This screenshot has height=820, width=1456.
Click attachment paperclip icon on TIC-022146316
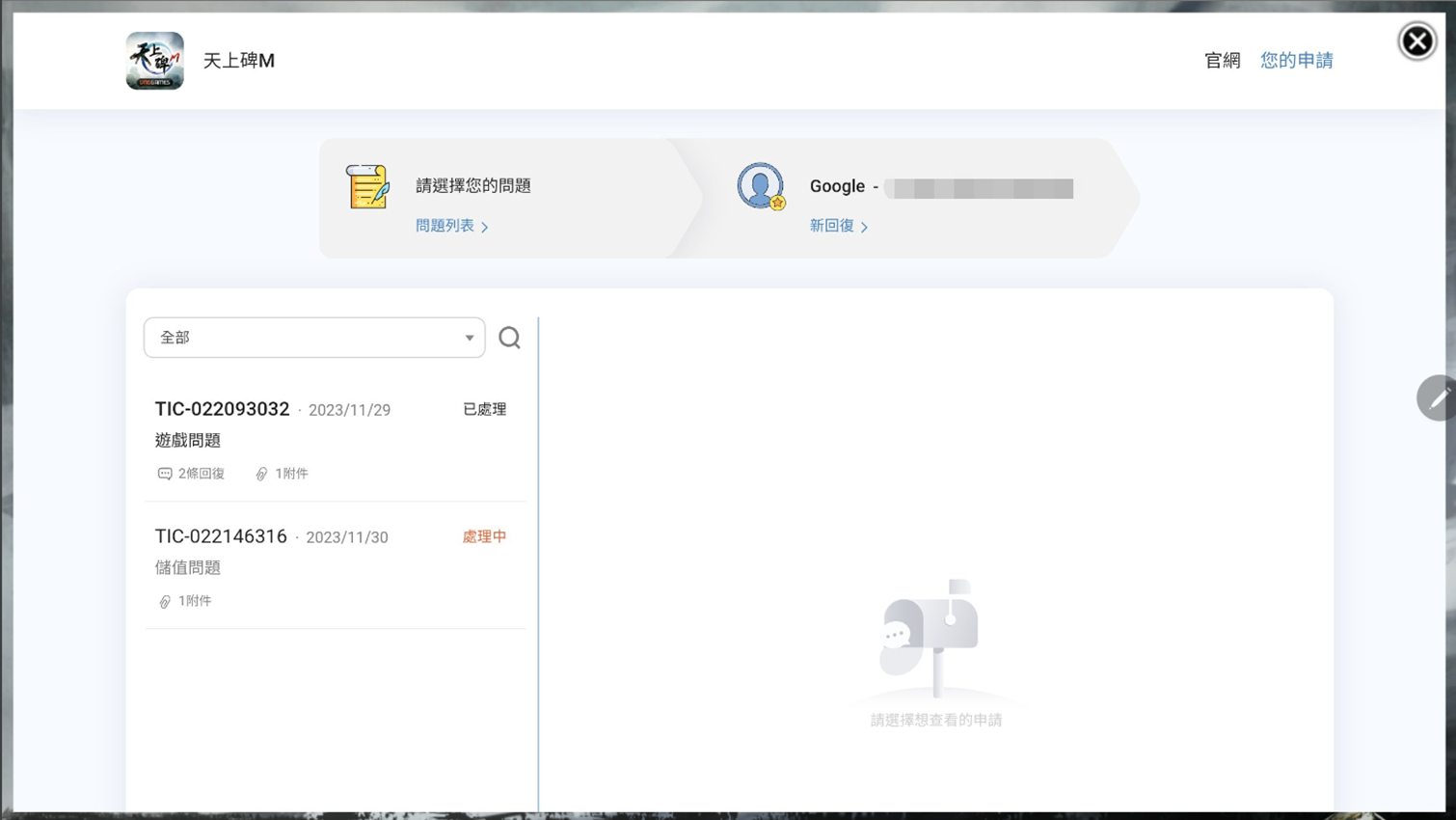tap(165, 601)
